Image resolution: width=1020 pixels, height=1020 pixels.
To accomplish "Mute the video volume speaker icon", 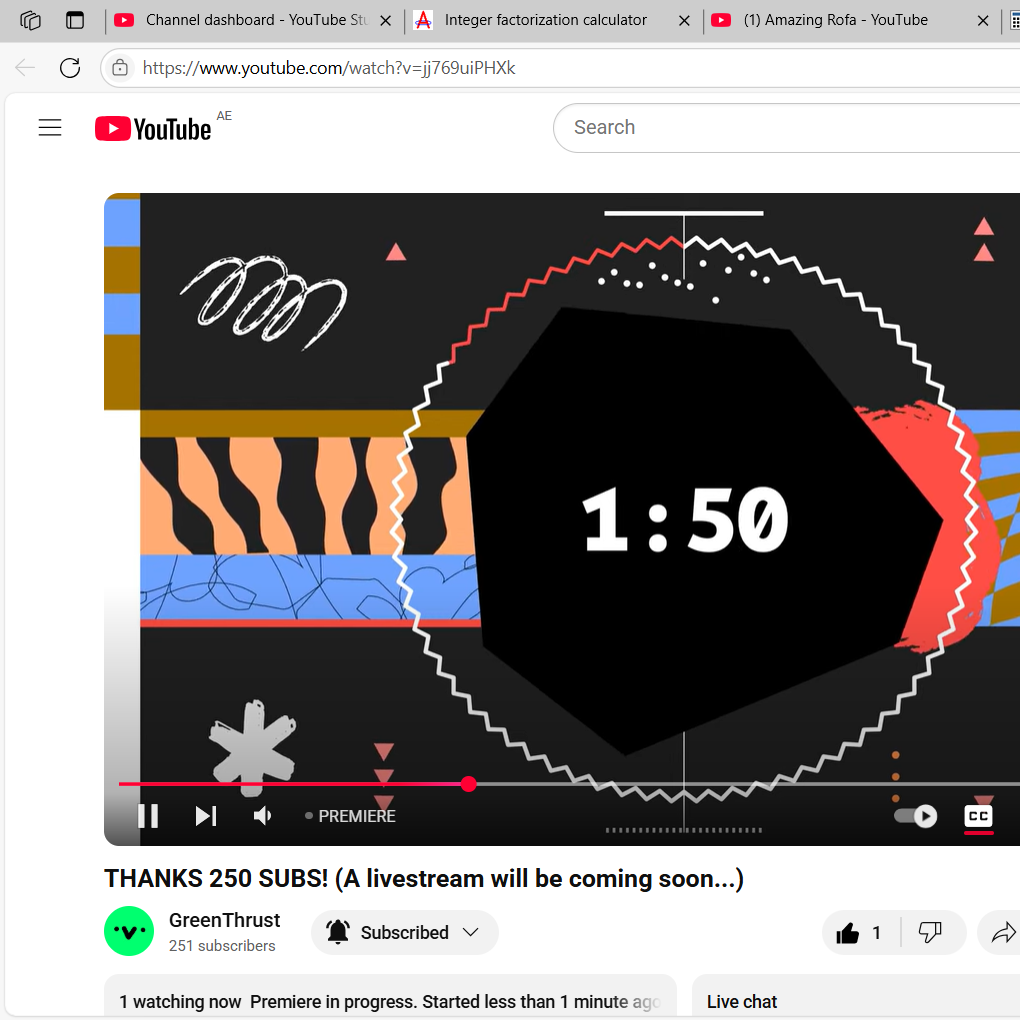I will pos(262,816).
